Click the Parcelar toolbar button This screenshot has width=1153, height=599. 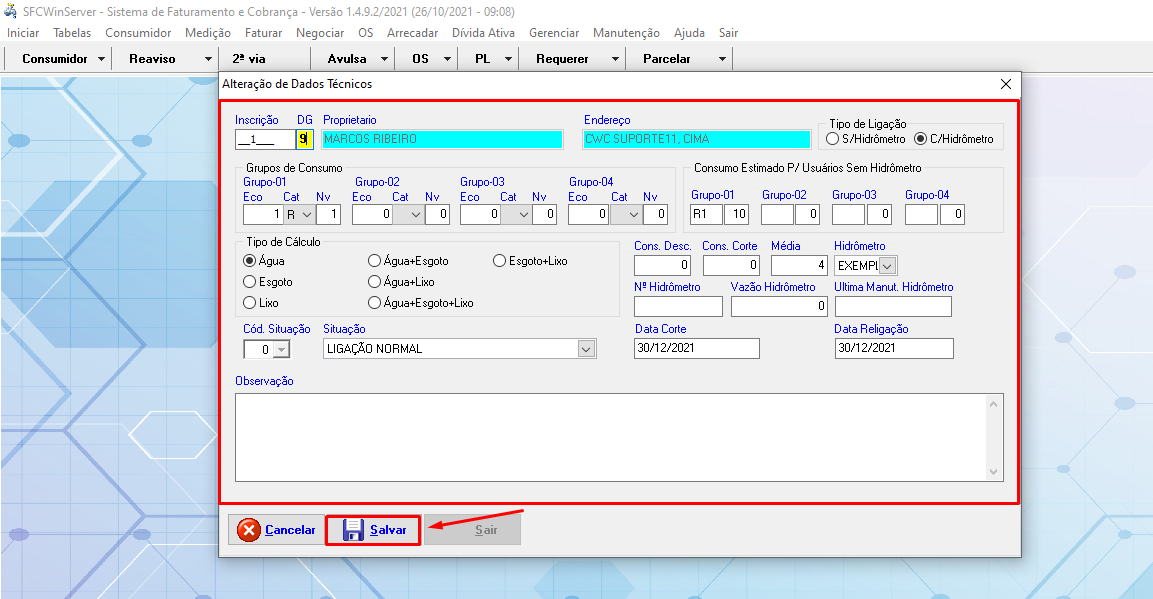tap(667, 59)
